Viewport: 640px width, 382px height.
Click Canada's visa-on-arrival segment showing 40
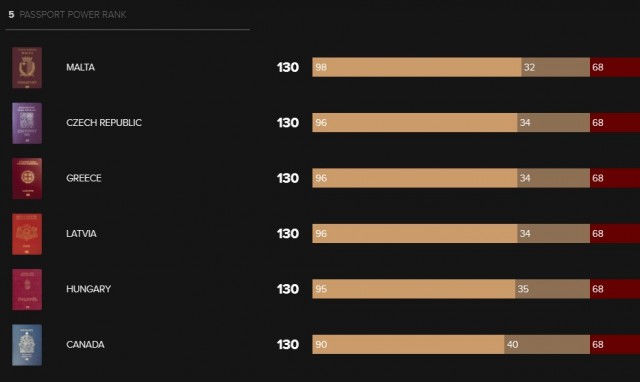547,345
